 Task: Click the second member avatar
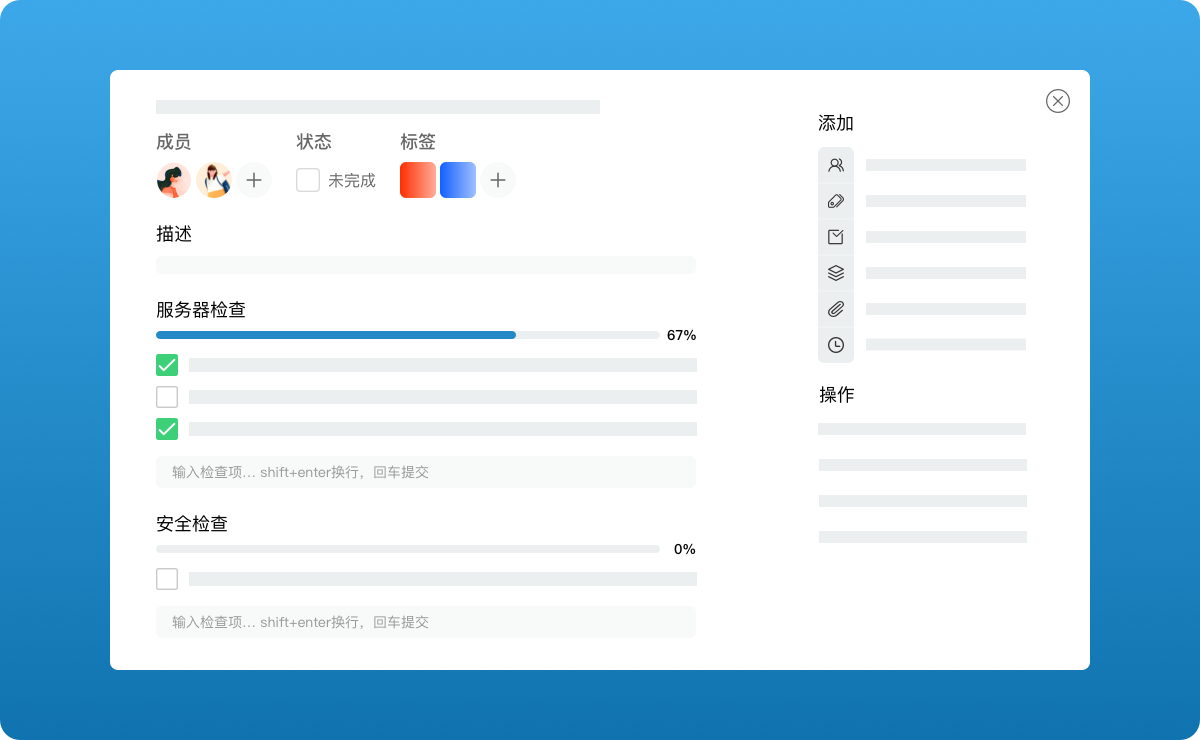[214, 180]
